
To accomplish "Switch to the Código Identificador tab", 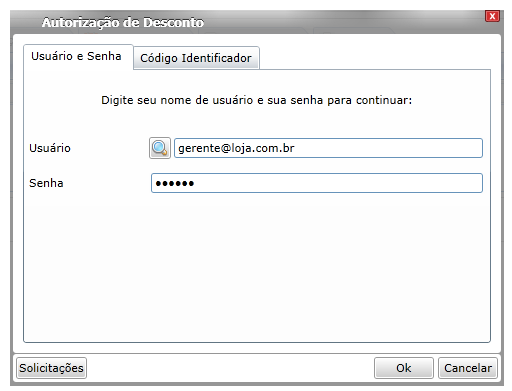I will coord(196,58).
